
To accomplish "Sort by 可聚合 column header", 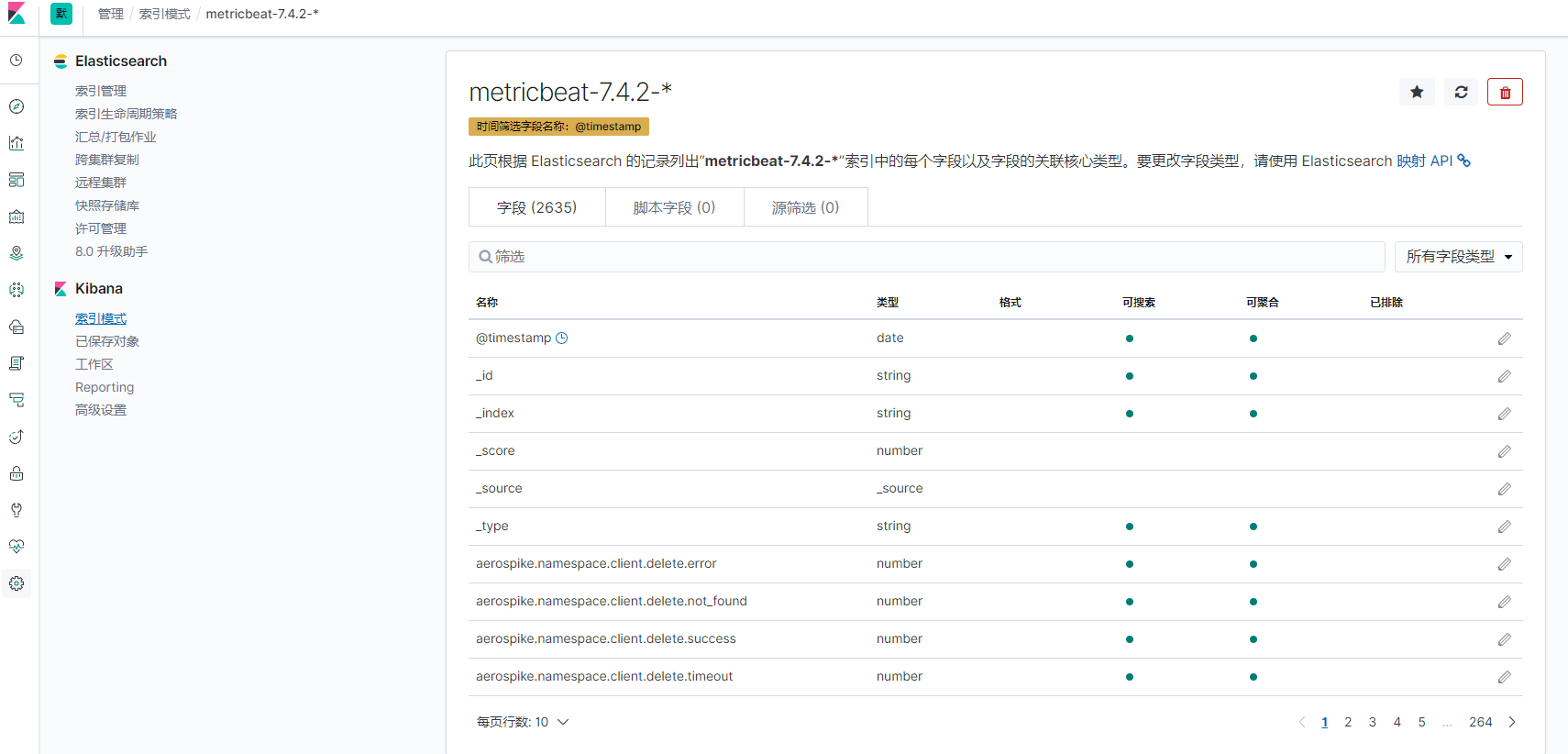I will 1263,302.
